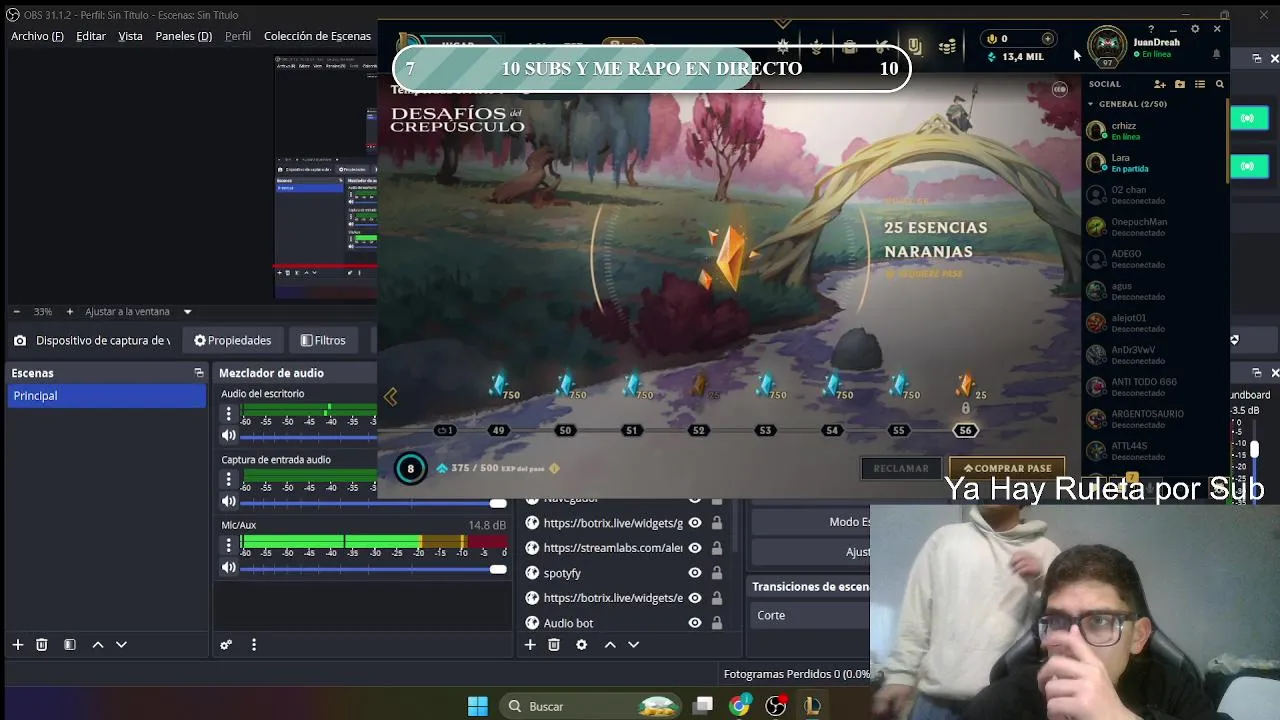This screenshot has height=720, width=1280.
Task: Undock the Escenas panel
Action: (x=198, y=373)
